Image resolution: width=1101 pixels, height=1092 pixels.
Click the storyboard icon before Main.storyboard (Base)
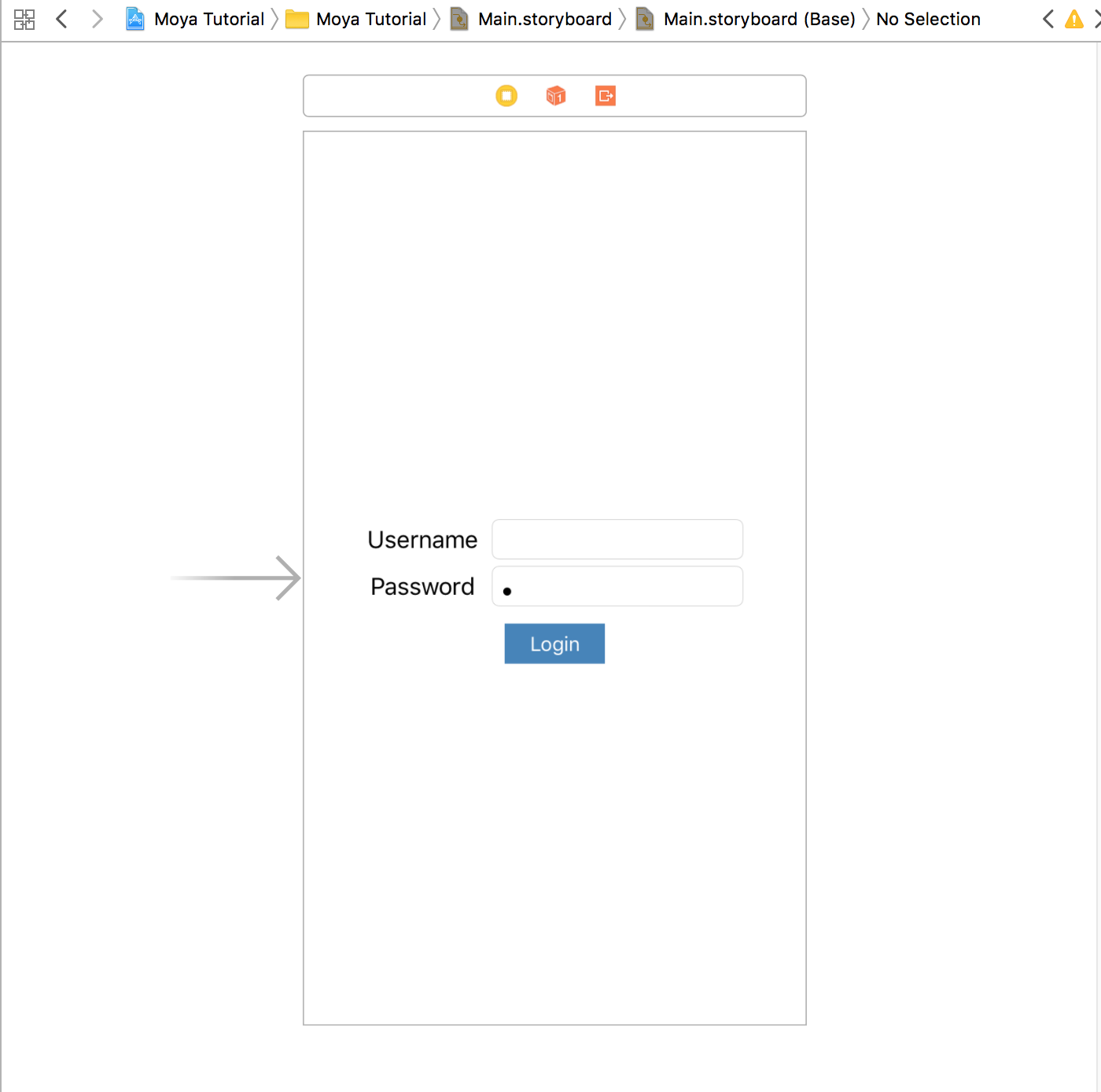[x=645, y=19]
